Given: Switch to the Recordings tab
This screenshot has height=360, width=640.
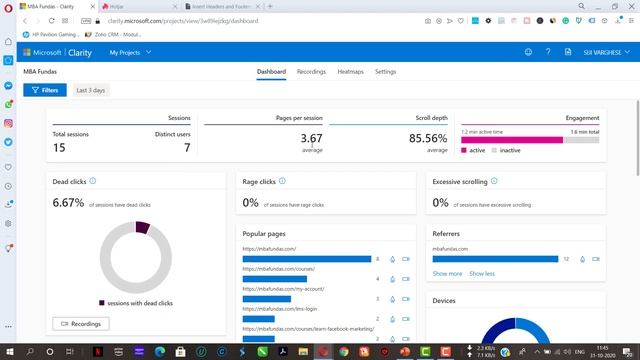Looking at the screenshot, I should tap(311, 72).
